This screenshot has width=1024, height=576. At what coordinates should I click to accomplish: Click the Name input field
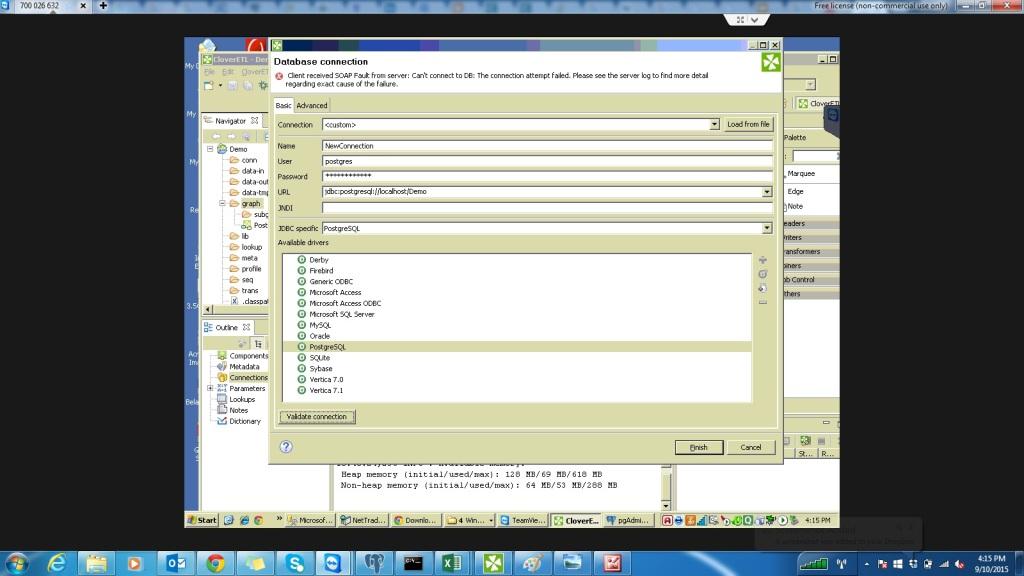[547, 146]
